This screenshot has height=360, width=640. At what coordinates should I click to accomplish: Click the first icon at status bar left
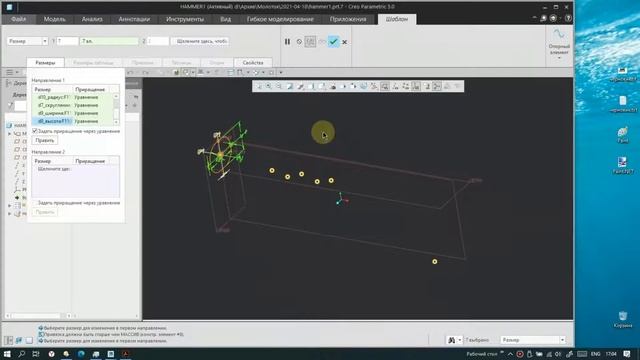point(9,340)
